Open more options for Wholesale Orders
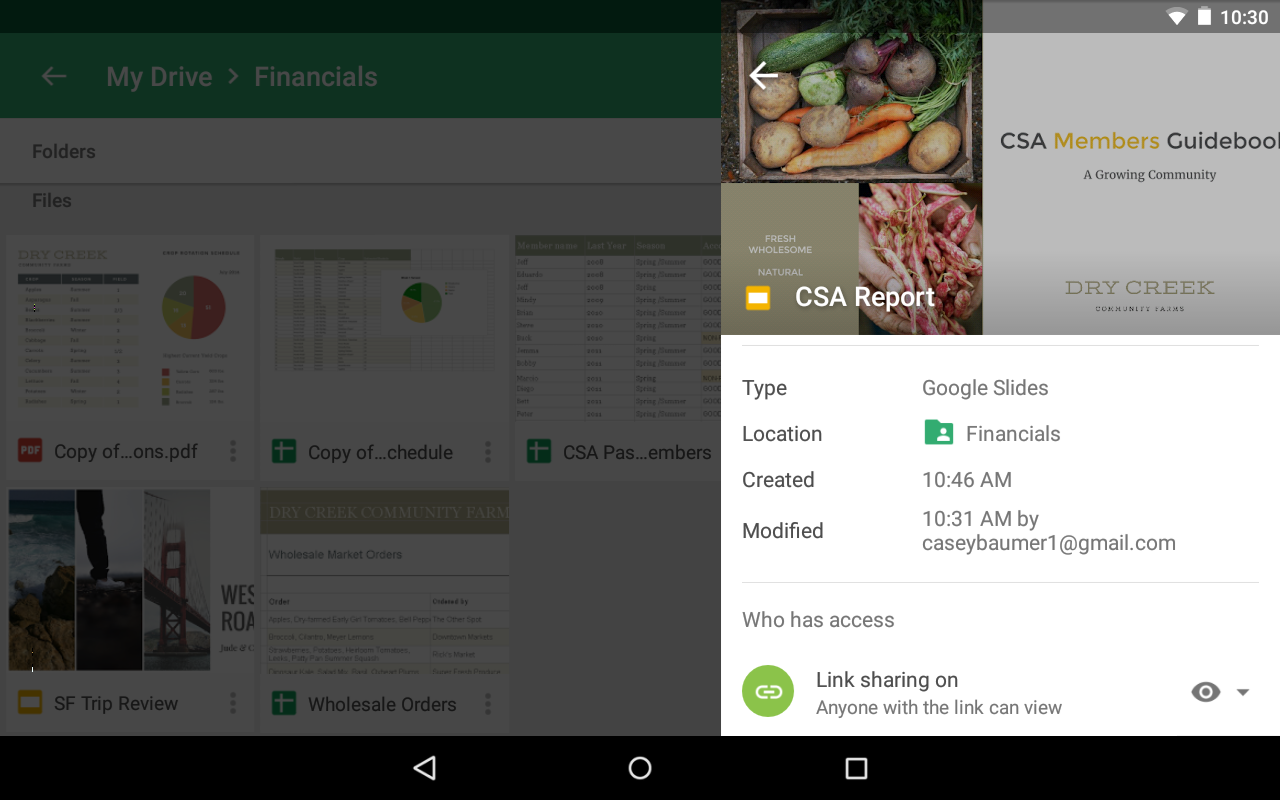1280x800 pixels. pyautogui.click(x=488, y=704)
